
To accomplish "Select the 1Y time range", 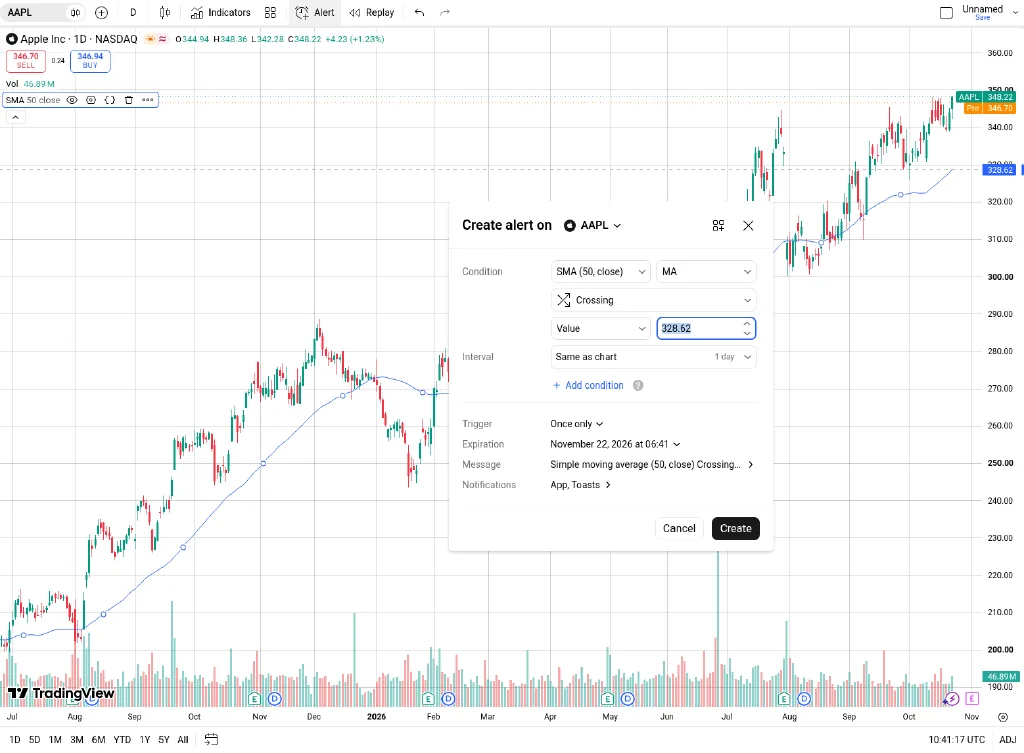I will coord(145,739).
